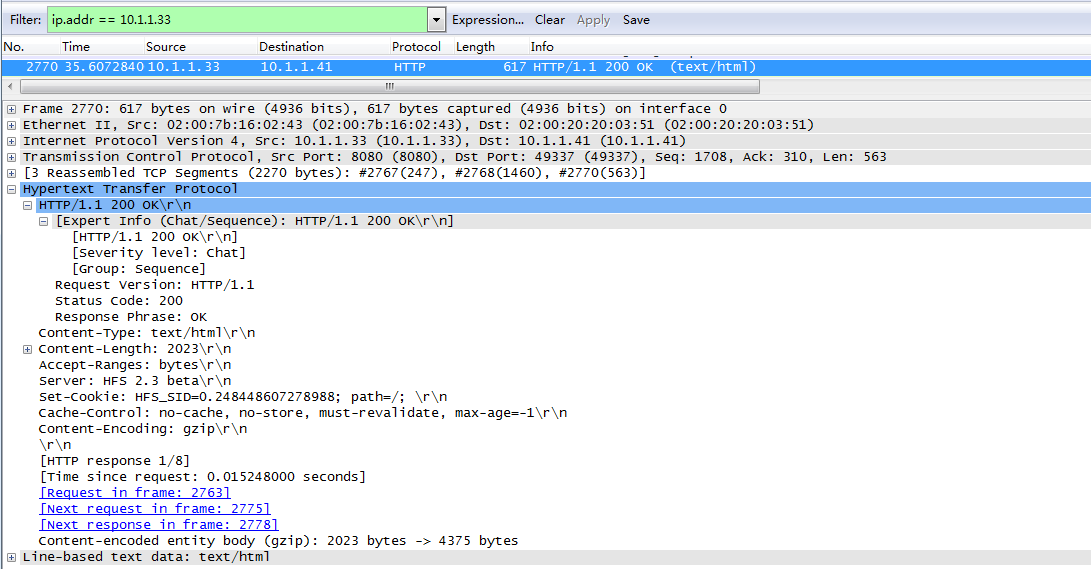The height and width of the screenshot is (569, 1091).
Task: Save the current filter
Action: [636, 20]
